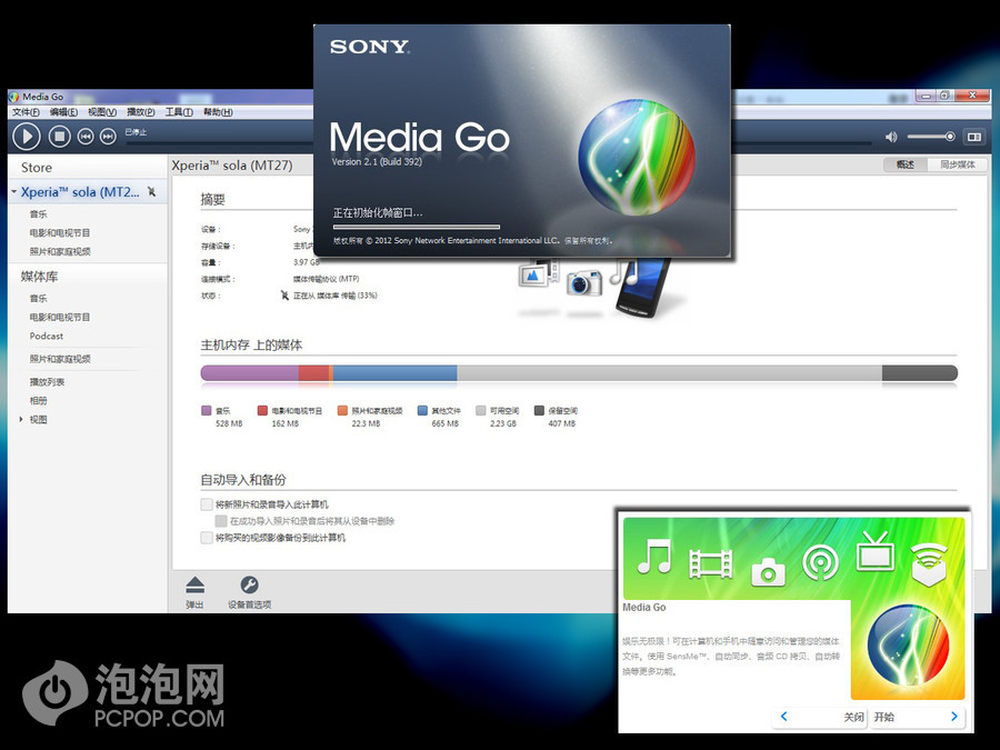Click the Media Go title bar icon

14,97
